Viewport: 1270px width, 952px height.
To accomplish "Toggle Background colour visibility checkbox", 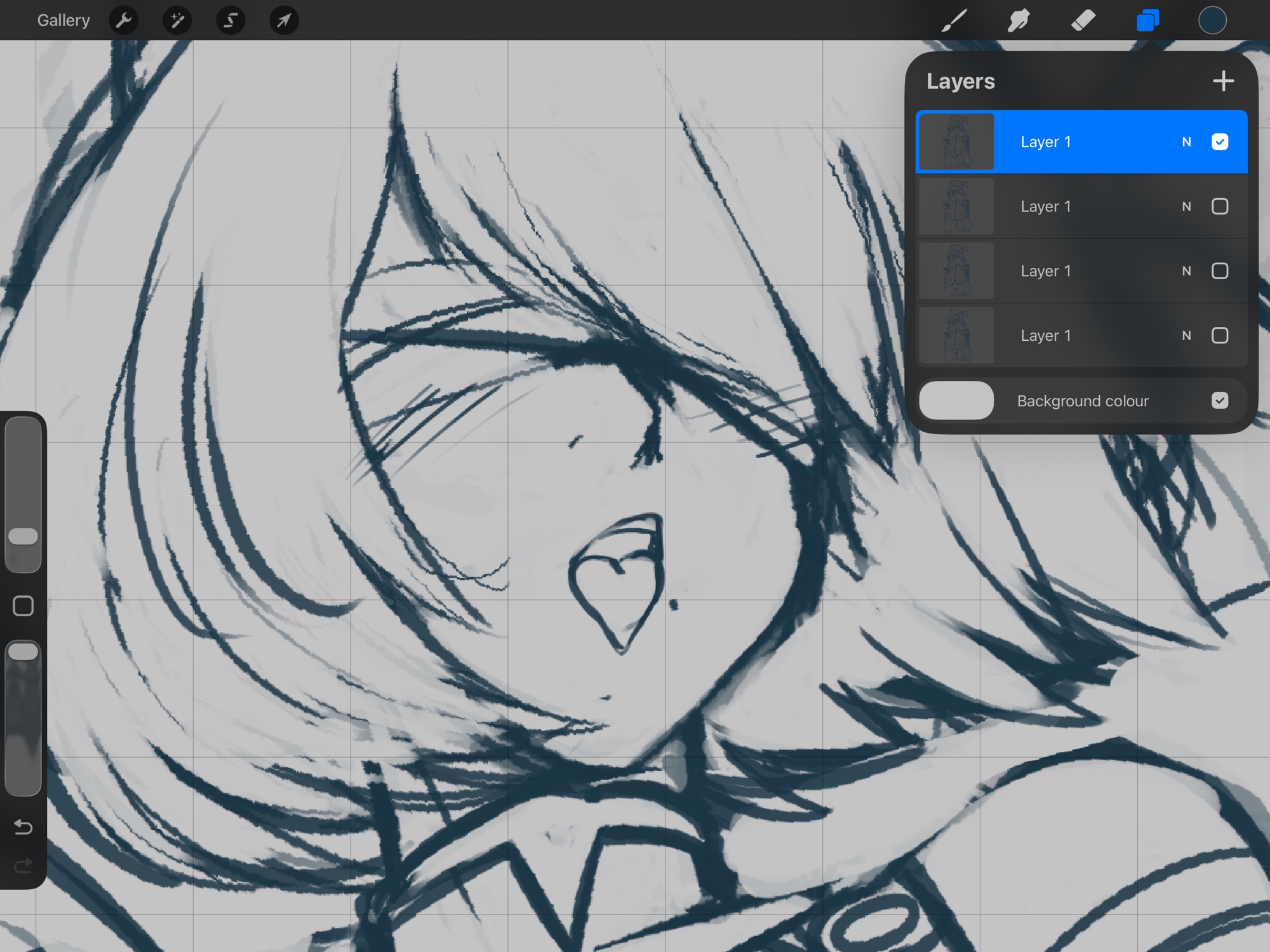I will tap(1220, 400).
